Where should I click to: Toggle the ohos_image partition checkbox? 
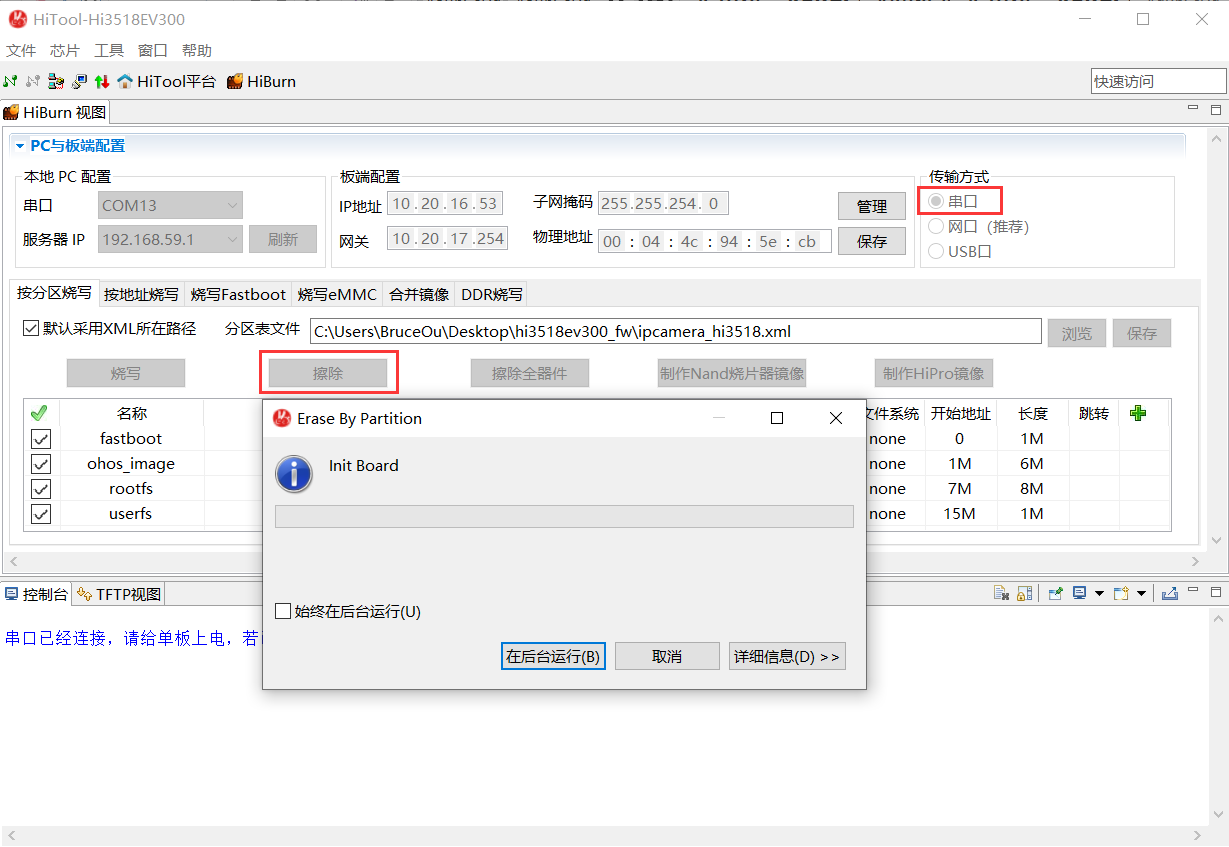click(x=41, y=464)
